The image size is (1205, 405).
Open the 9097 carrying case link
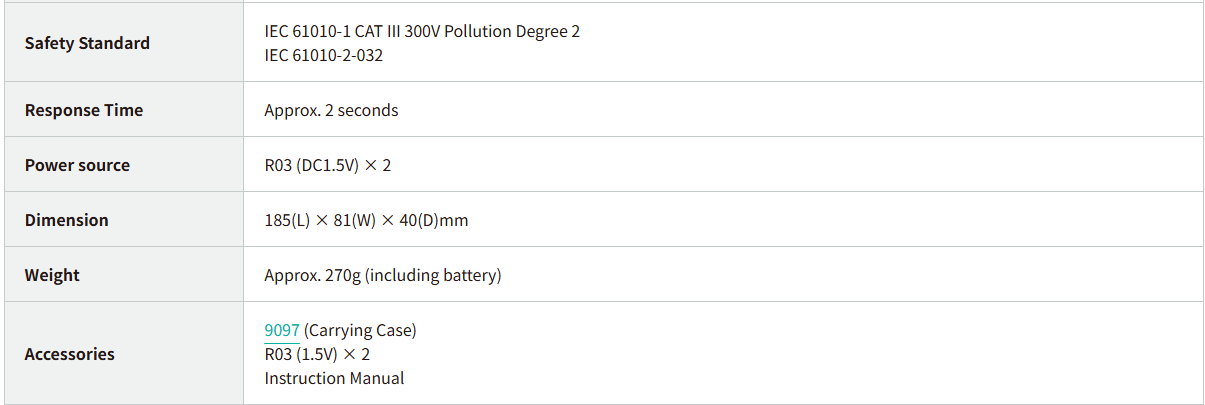281,330
